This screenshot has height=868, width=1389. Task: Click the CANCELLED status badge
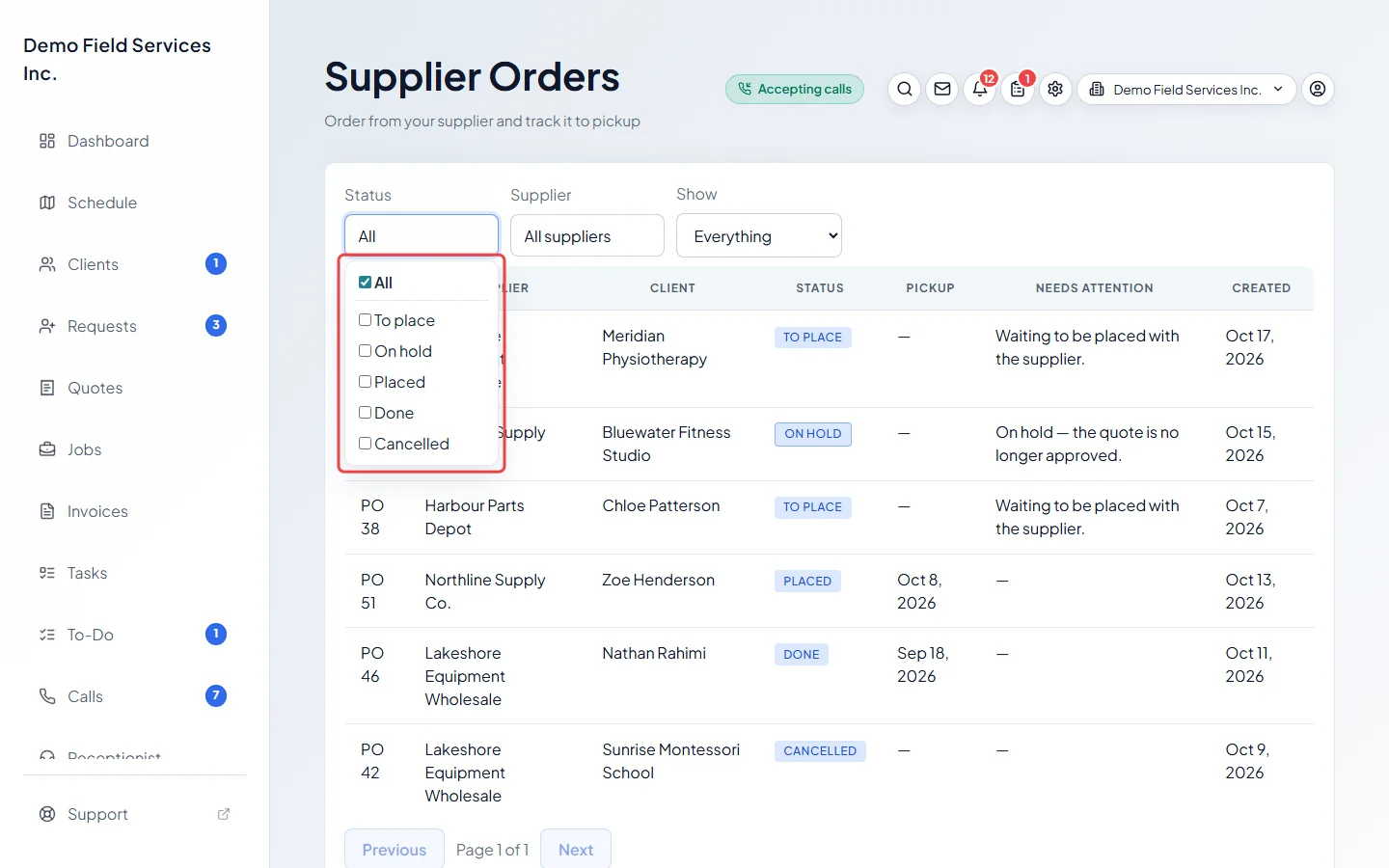pos(820,751)
